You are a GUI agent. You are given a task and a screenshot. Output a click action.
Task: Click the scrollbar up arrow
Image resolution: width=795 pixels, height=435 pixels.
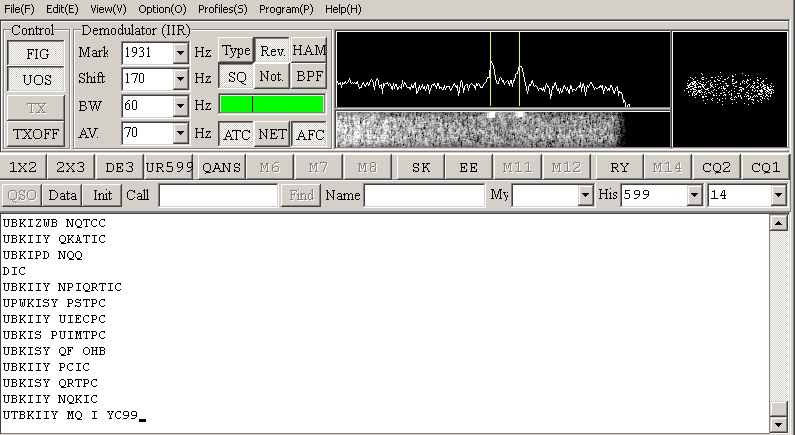tap(778, 223)
